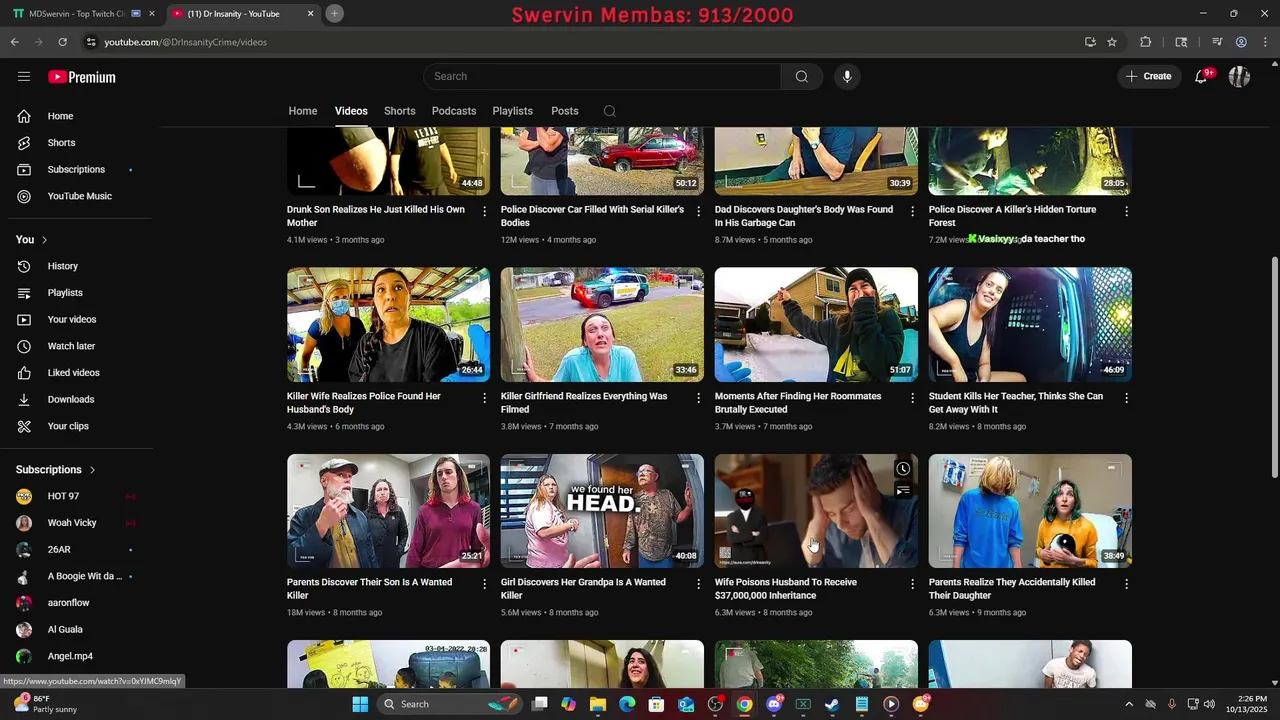Open options for Killer's Hidden Torture Forest video
The height and width of the screenshot is (720, 1280).
tap(1126, 212)
